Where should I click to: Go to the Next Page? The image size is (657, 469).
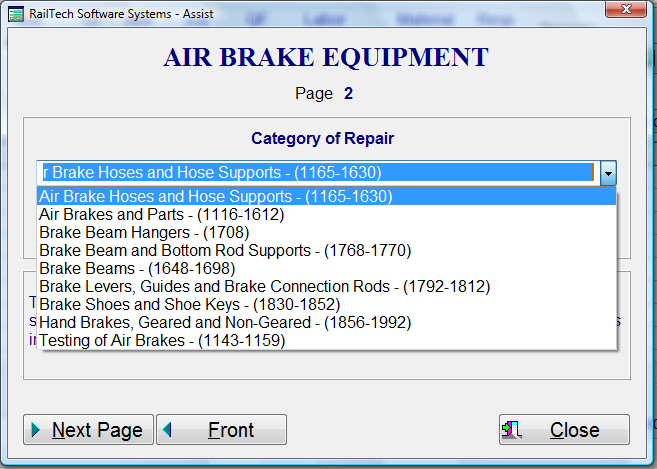pos(88,430)
